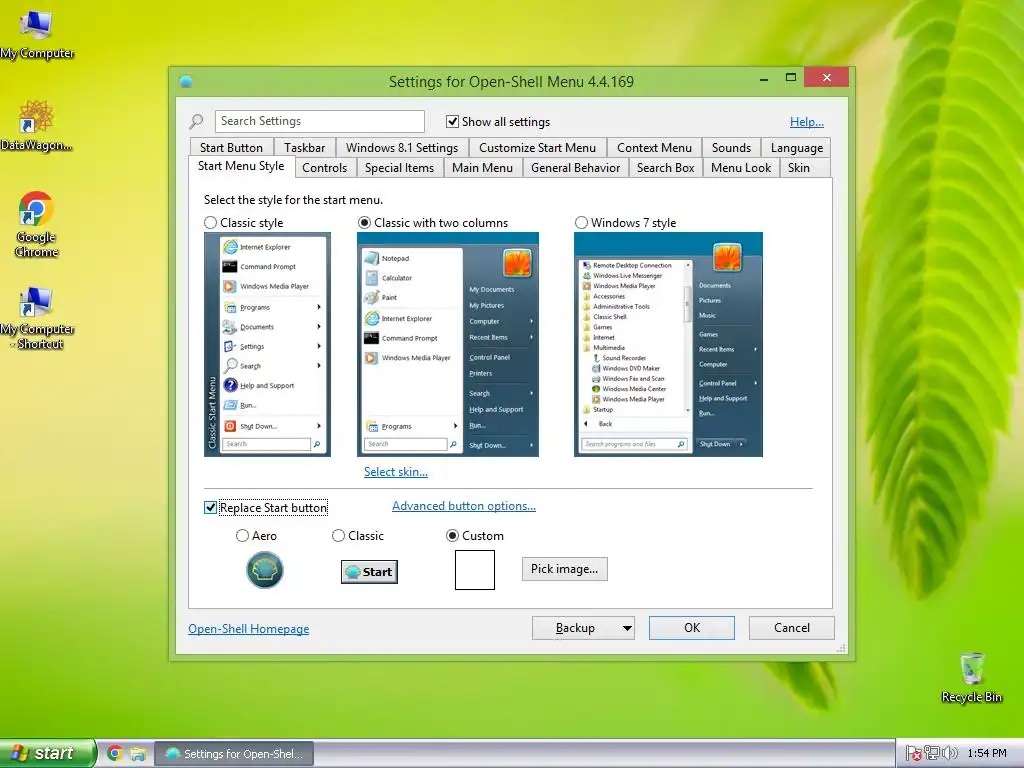The image size is (1024, 768).
Task: Open the Language tab
Action: (796, 148)
